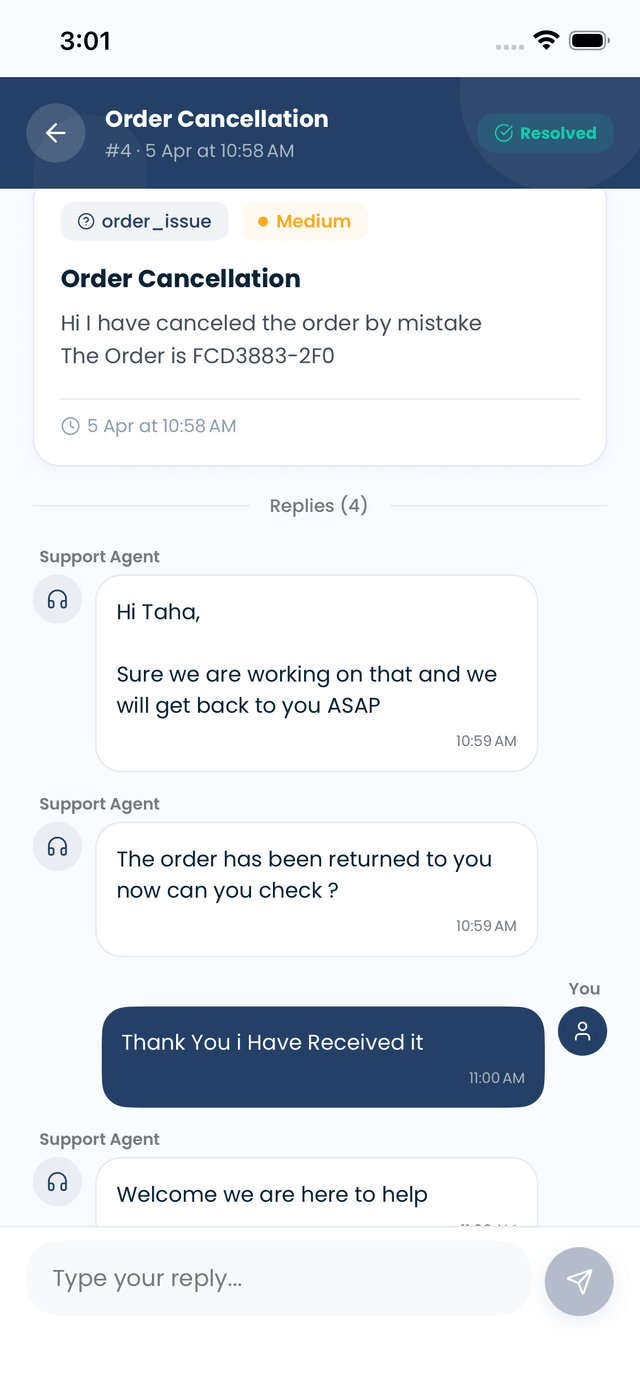Open the order_issue category tag
Screen dimensions: 640x1385
click(x=143, y=221)
